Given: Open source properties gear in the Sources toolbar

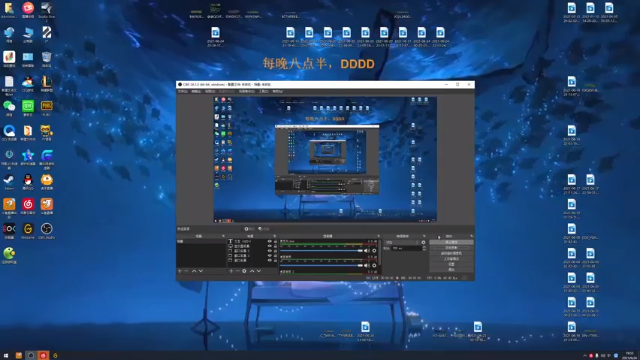Looking at the screenshot, I should (x=244, y=271).
